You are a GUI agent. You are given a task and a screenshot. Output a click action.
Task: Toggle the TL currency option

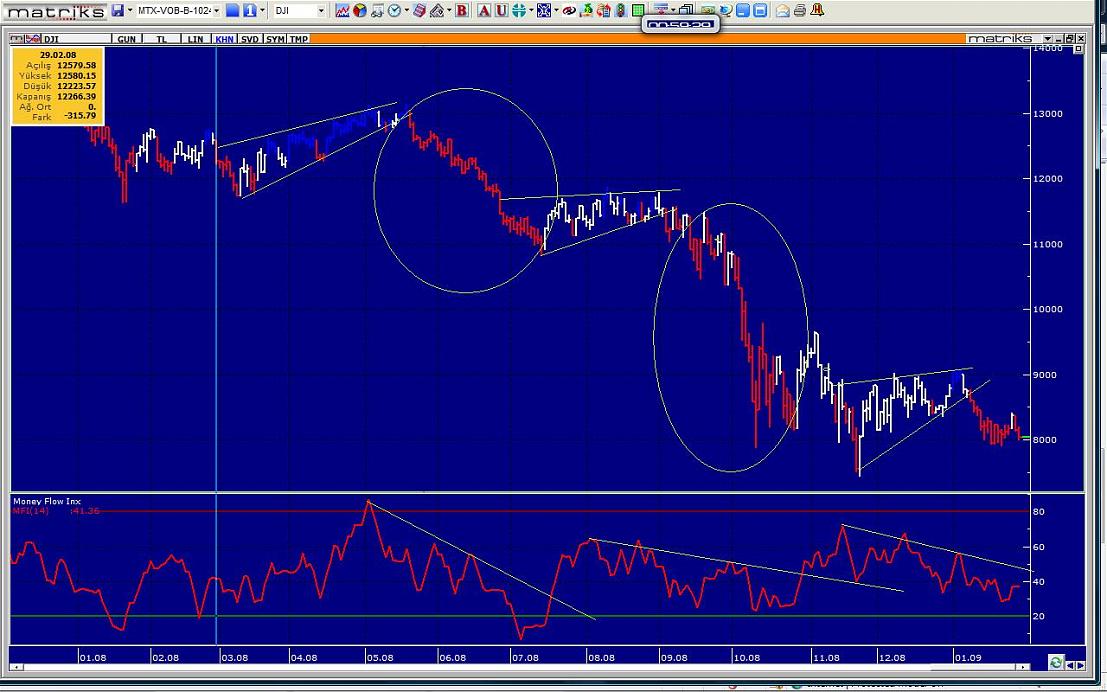click(x=160, y=39)
